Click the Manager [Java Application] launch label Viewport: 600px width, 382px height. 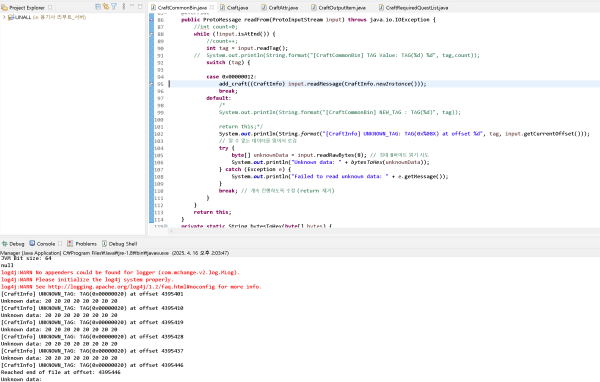[x=114, y=253]
